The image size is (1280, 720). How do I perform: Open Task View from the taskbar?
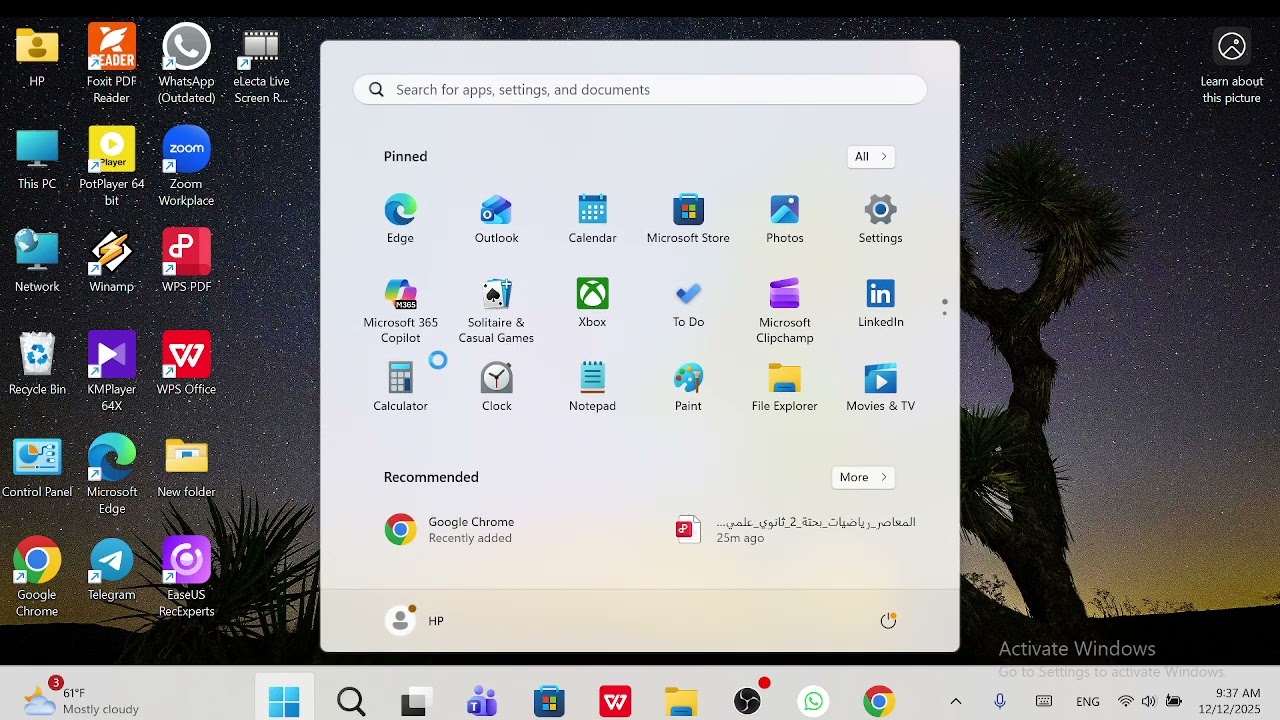(416, 701)
